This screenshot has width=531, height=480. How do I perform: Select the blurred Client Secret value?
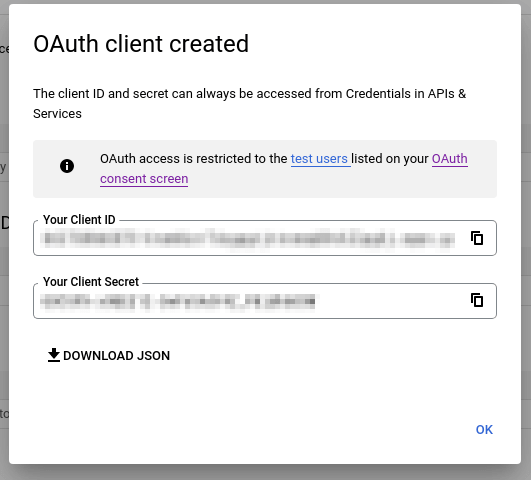[x=178, y=301]
